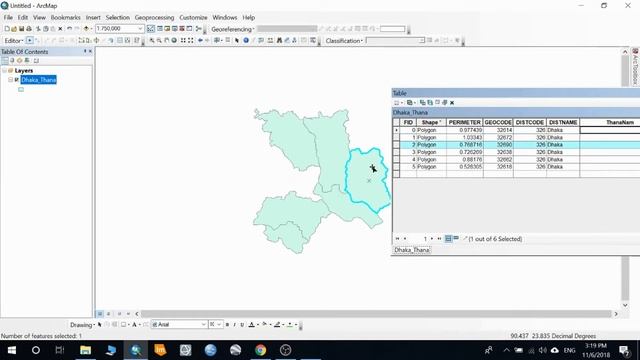Collapse the Dhaka_Thana layer node
Viewport: 640px width, 360px height.
point(10,80)
